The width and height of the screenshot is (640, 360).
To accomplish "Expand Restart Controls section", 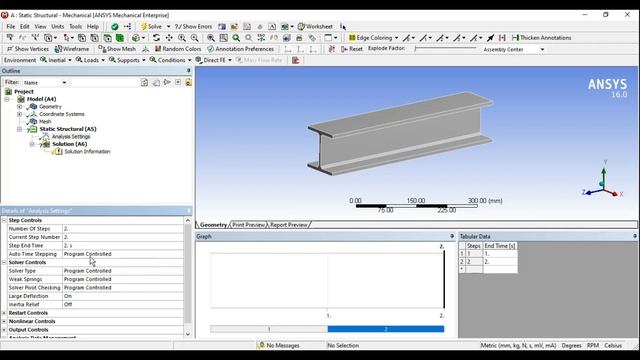I will coord(4,313).
